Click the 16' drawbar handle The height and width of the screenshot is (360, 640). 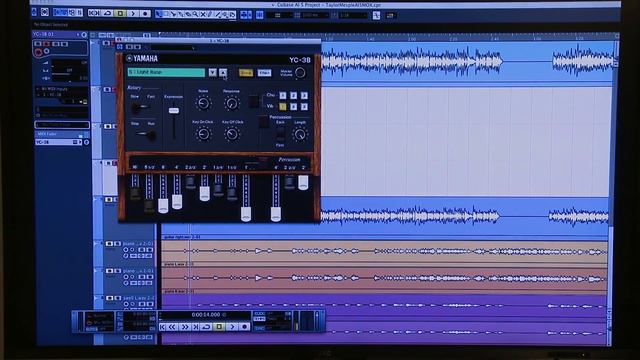click(x=135, y=193)
